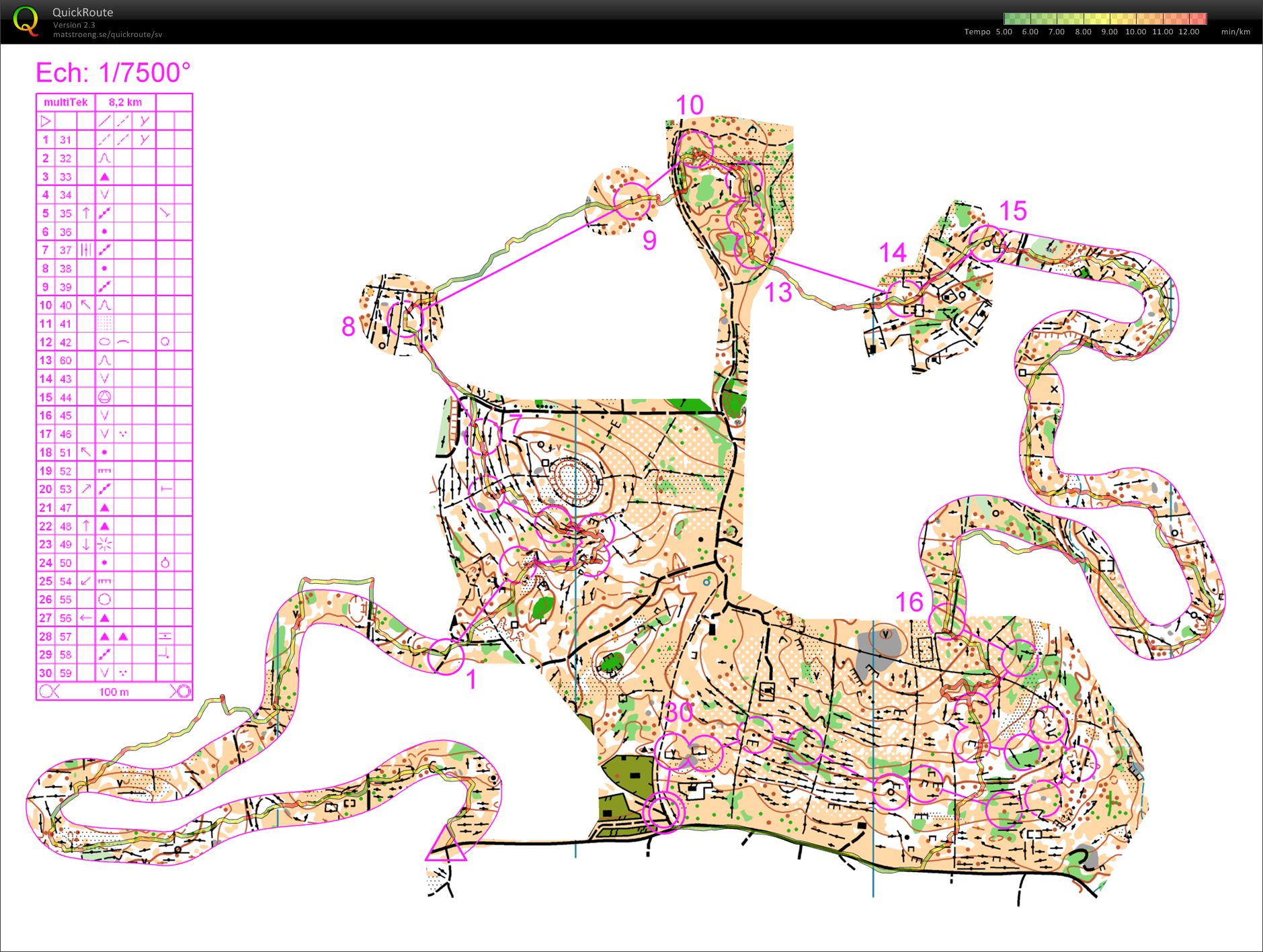Click the two boulder symbols in the code 57 row
The image size is (1263, 952).
click(x=114, y=636)
